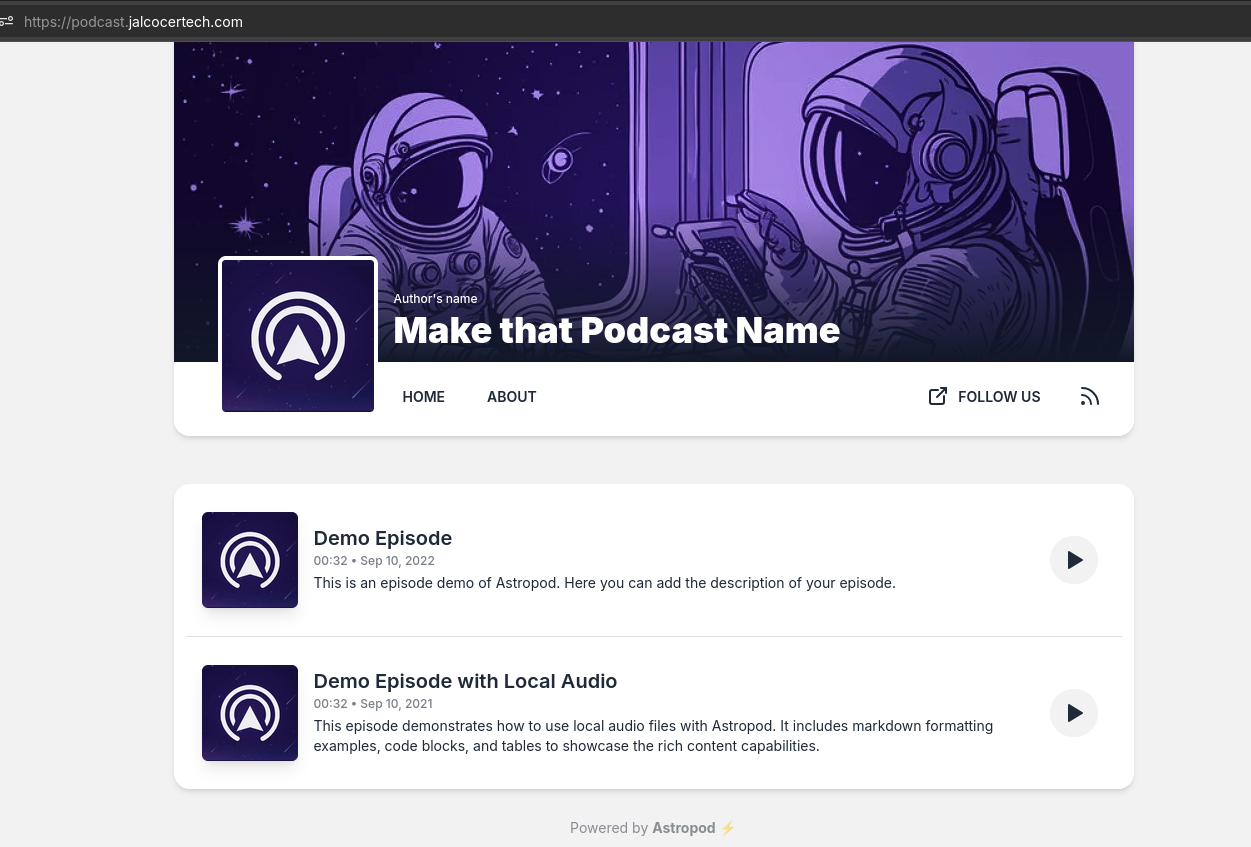Click the Demo Episode description text

604,583
